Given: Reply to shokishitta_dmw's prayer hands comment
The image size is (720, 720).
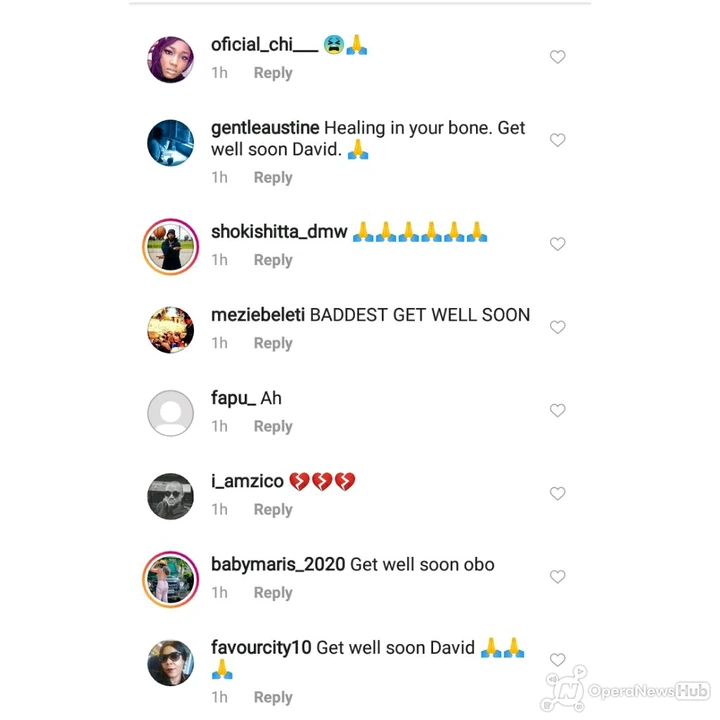Looking at the screenshot, I should tap(273, 260).
